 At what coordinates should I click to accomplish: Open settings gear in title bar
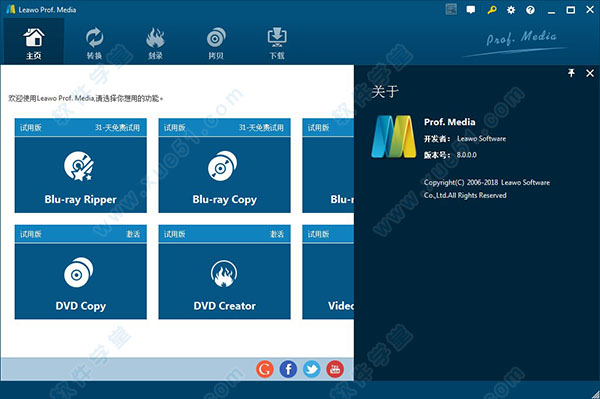point(511,10)
